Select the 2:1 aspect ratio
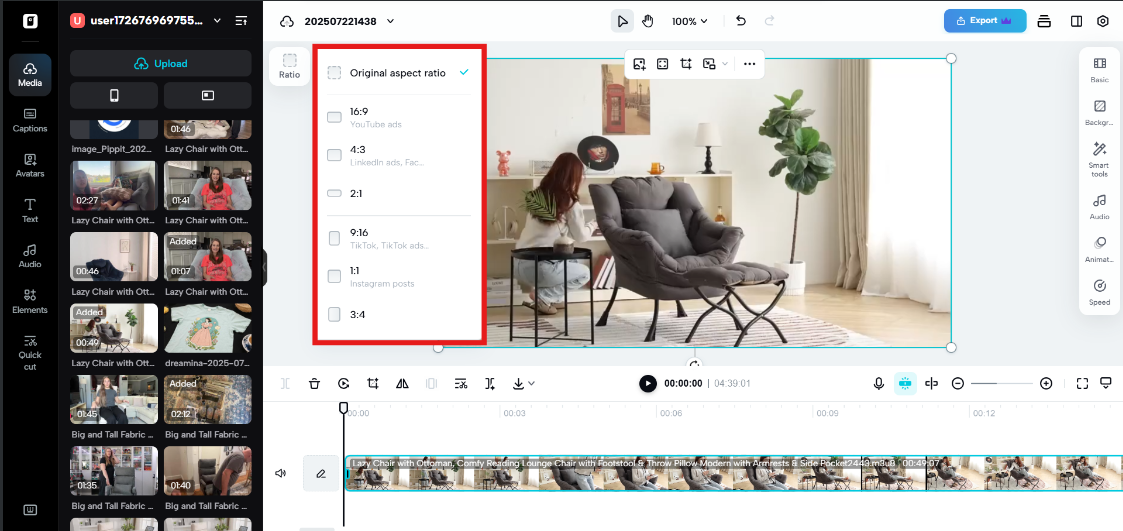This screenshot has height=531, width=1123. coord(398,193)
